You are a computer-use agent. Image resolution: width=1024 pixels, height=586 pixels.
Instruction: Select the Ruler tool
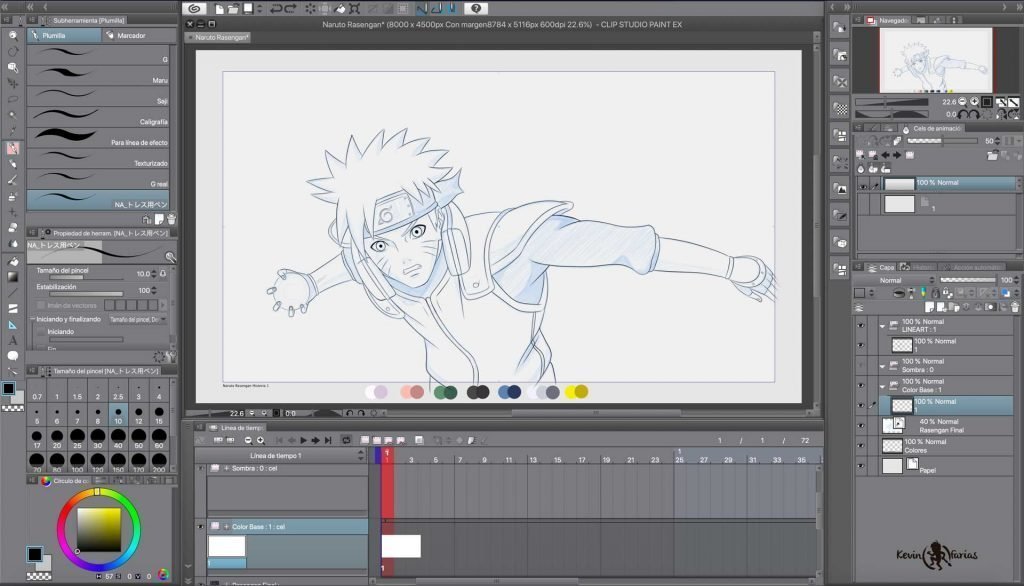pos(12,325)
